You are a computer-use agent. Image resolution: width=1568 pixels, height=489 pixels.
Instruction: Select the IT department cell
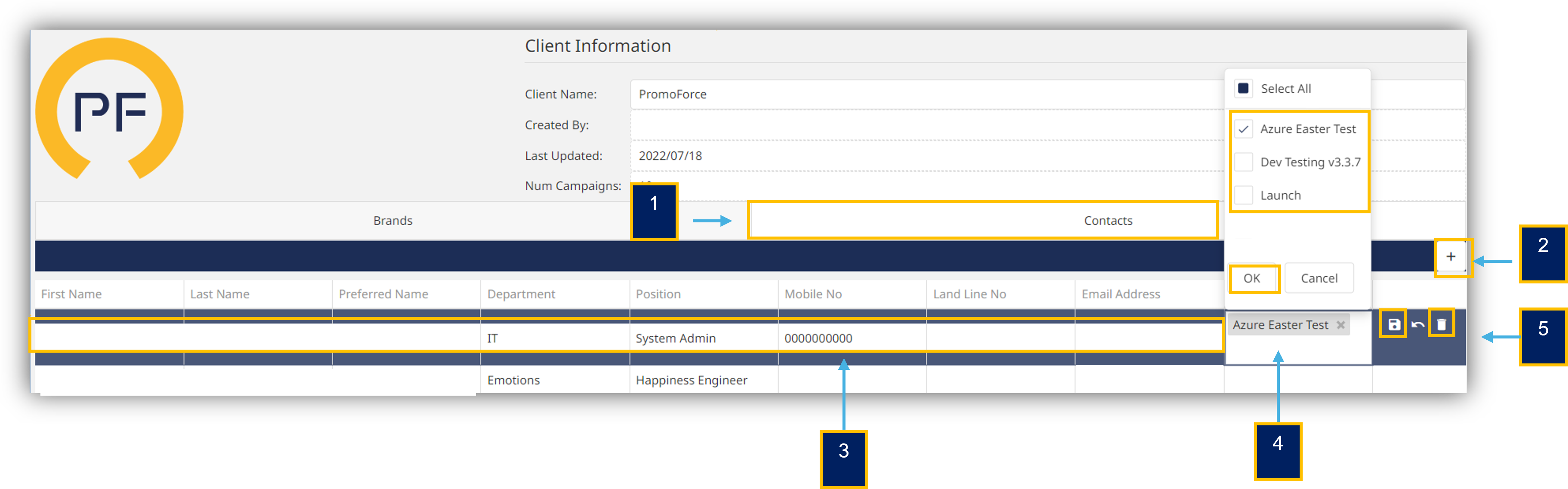click(x=555, y=338)
